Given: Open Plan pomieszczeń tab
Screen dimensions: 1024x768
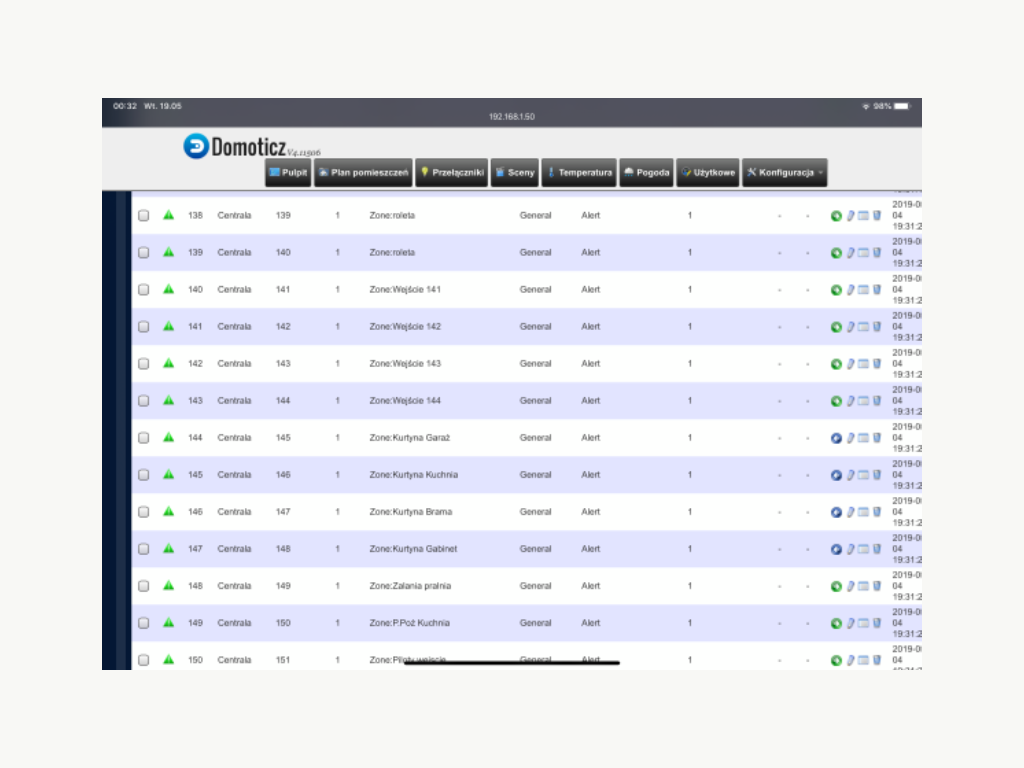Looking at the screenshot, I should (x=363, y=172).
